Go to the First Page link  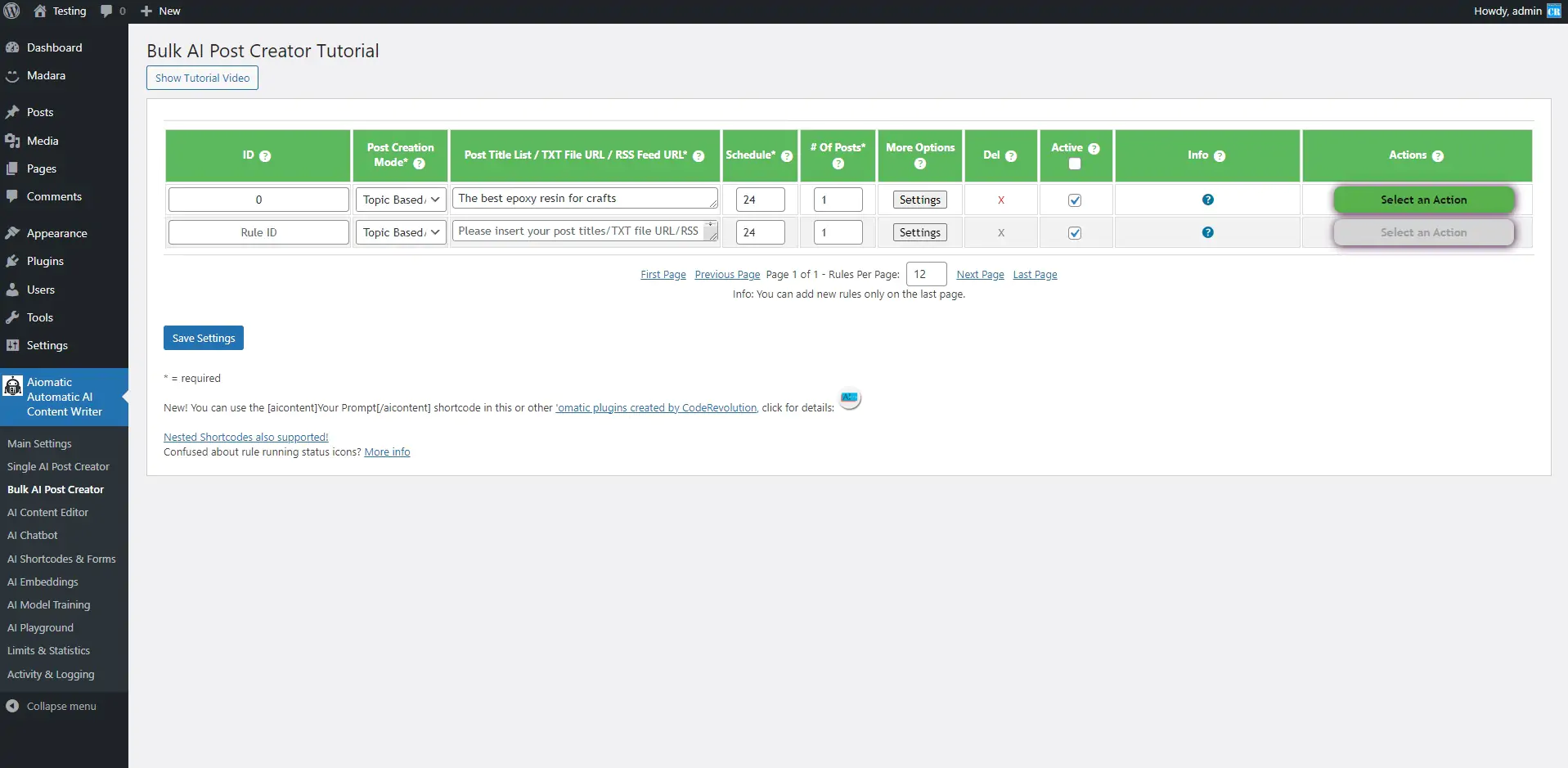pyautogui.click(x=663, y=275)
